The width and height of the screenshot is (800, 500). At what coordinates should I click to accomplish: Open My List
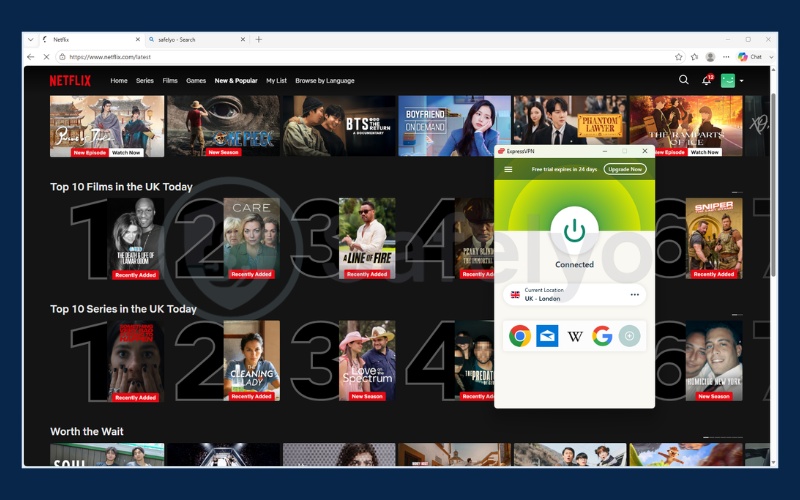[x=276, y=81]
